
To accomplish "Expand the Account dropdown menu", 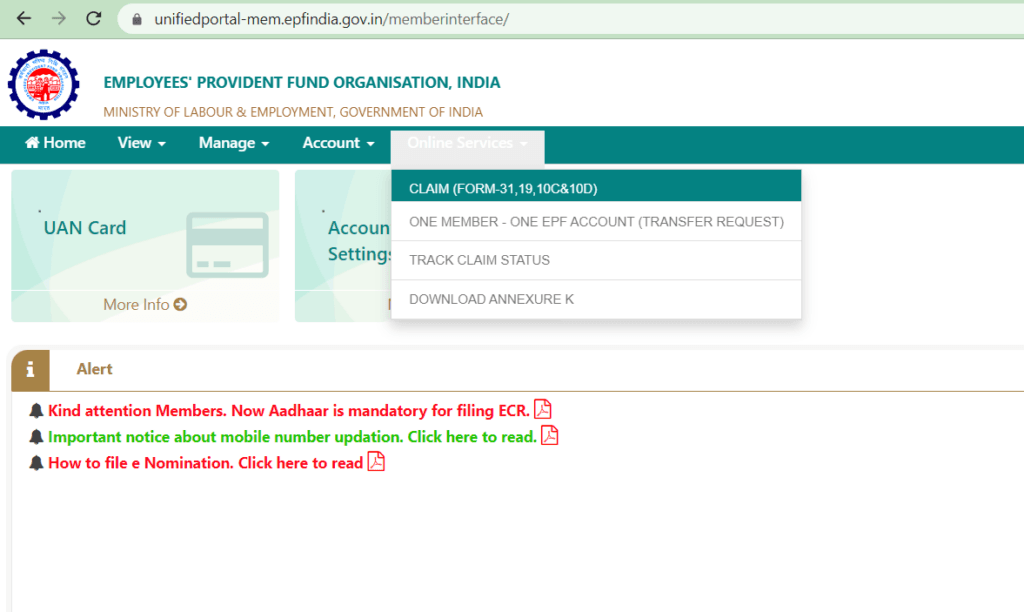I will pyautogui.click(x=338, y=143).
